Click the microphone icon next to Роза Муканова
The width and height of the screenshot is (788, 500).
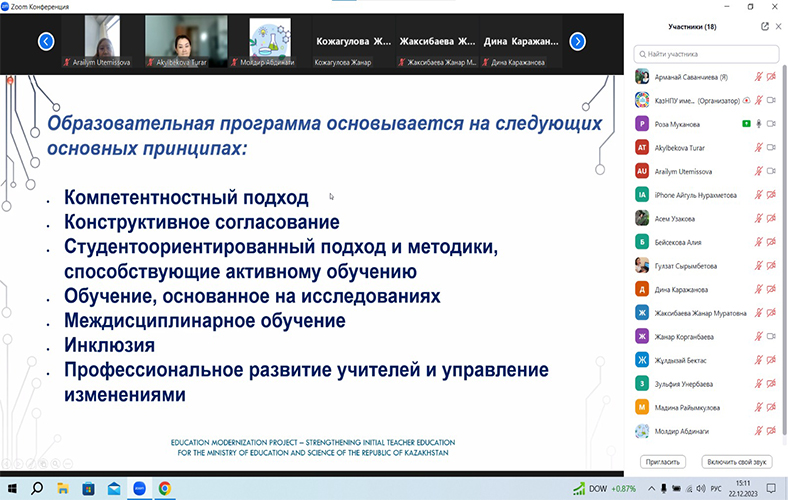pyautogui.click(x=758, y=124)
